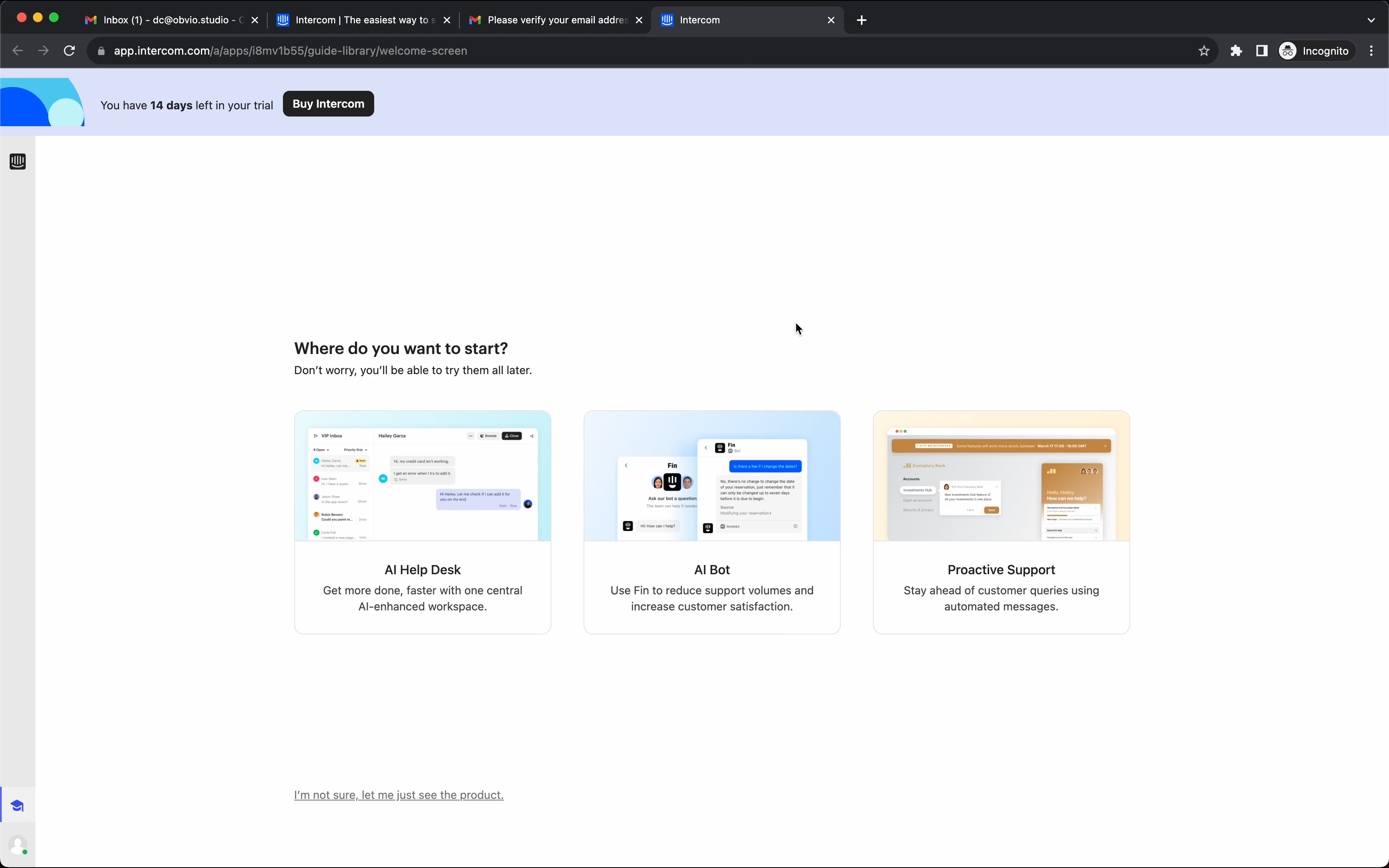Open the Chrome three-dot menu
1389x868 pixels.
pyautogui.click(x=1371, y=51)
